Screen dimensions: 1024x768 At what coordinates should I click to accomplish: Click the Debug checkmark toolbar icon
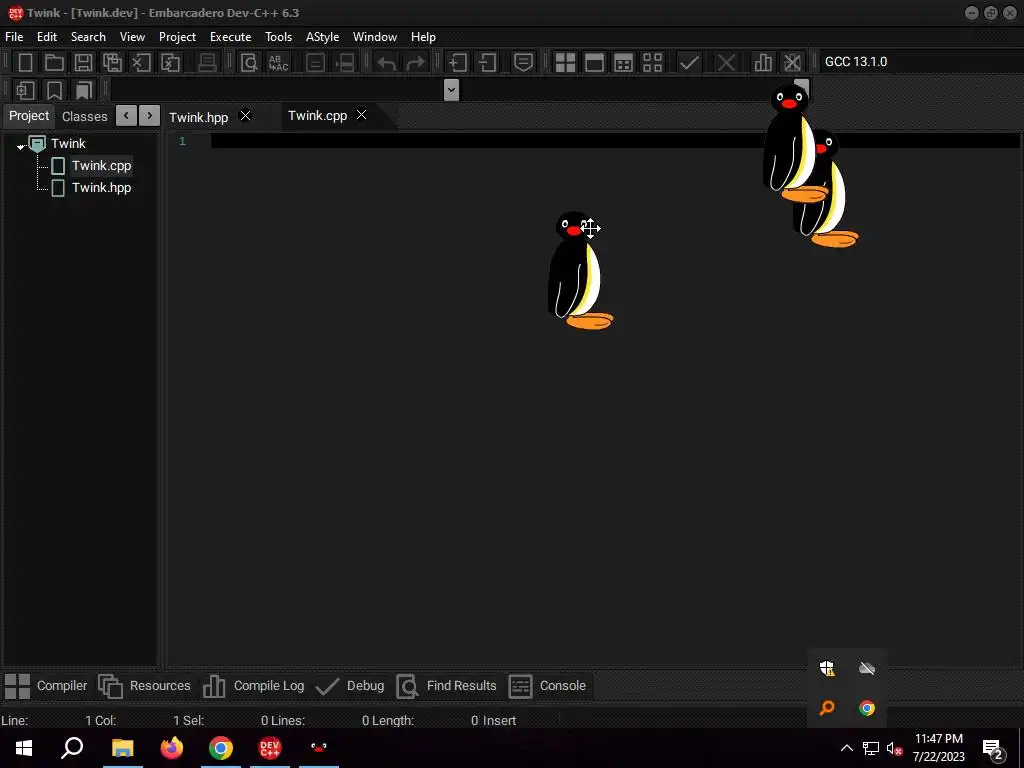pos(689,63)
